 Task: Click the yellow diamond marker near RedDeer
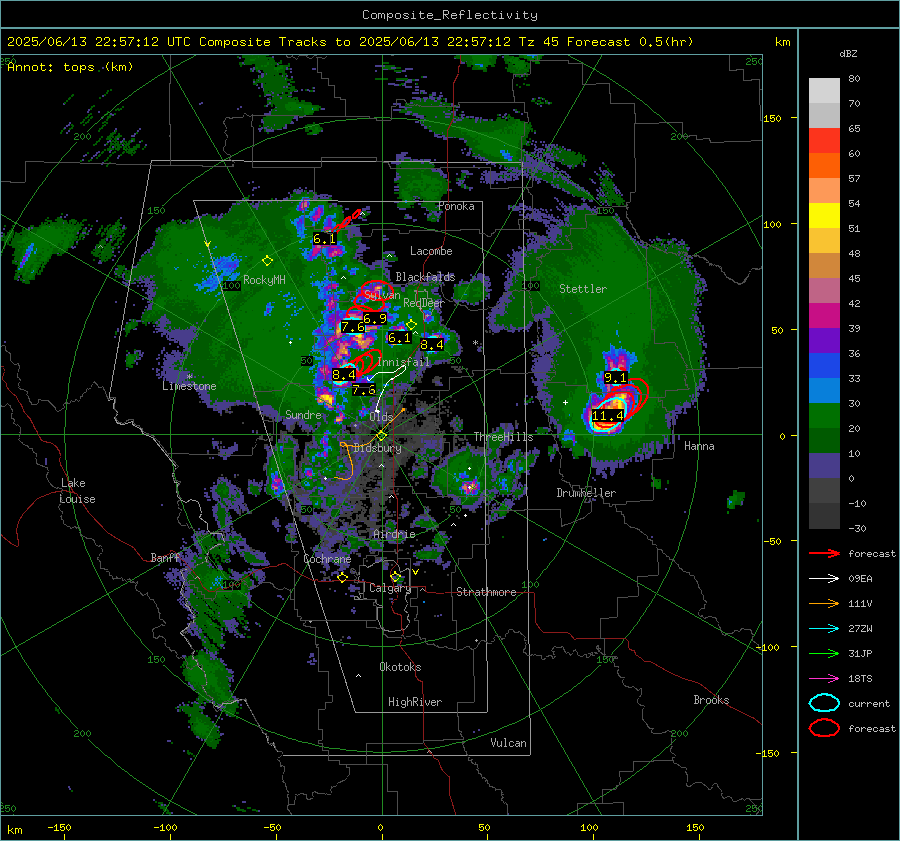[x=411, y=325]
